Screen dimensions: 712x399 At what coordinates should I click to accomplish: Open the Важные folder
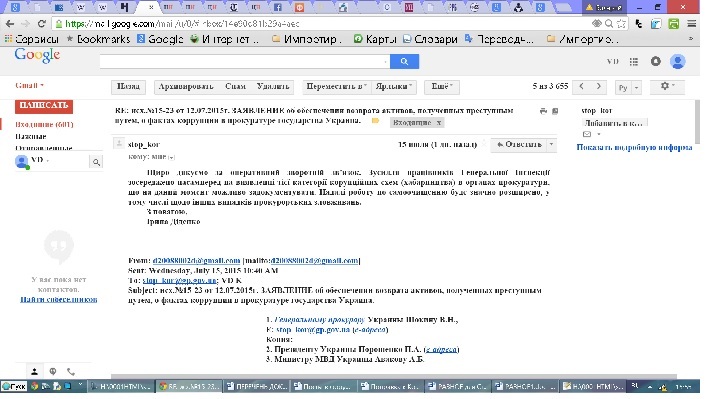tap(31, 136)
